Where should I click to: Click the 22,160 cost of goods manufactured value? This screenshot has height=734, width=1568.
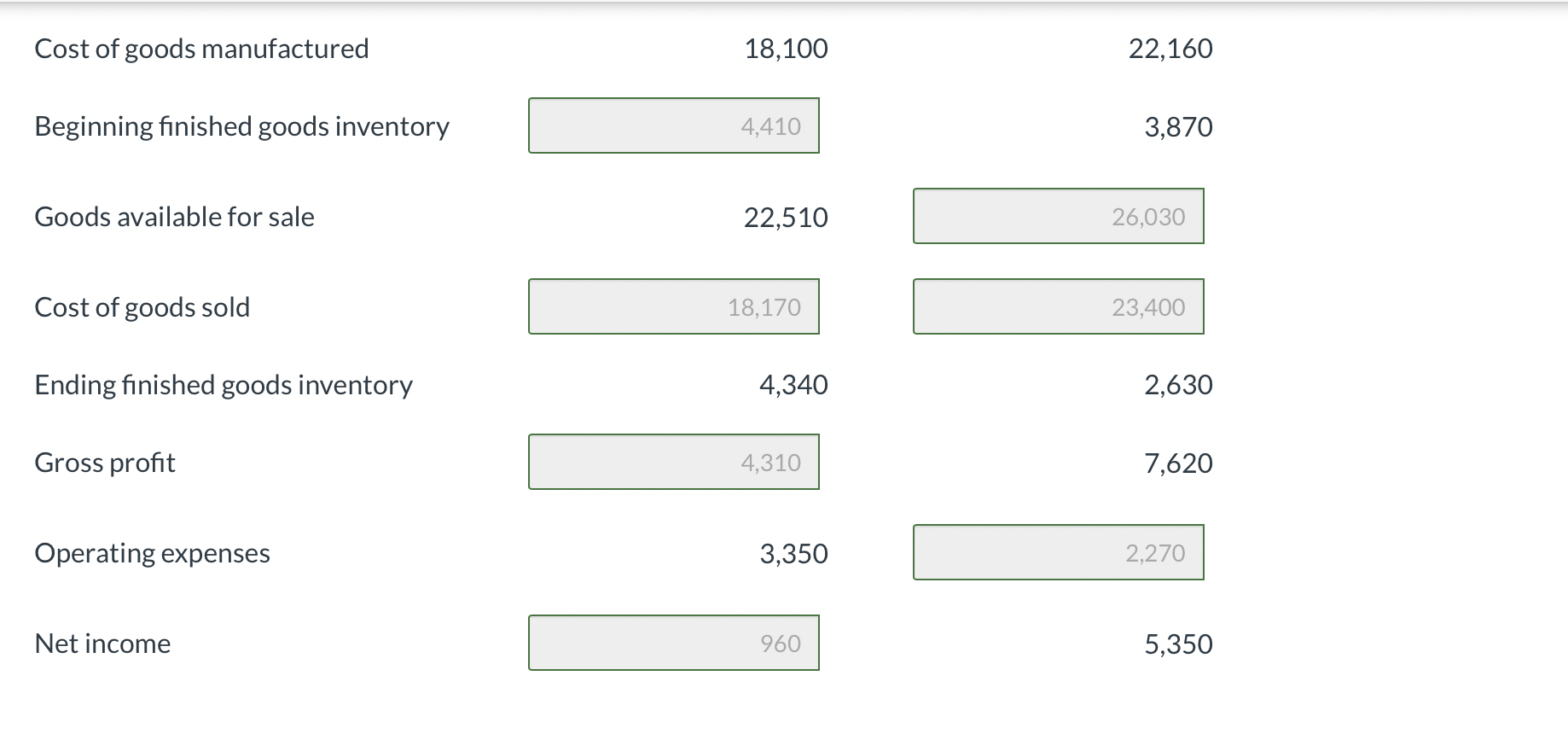click(1170, 49)
